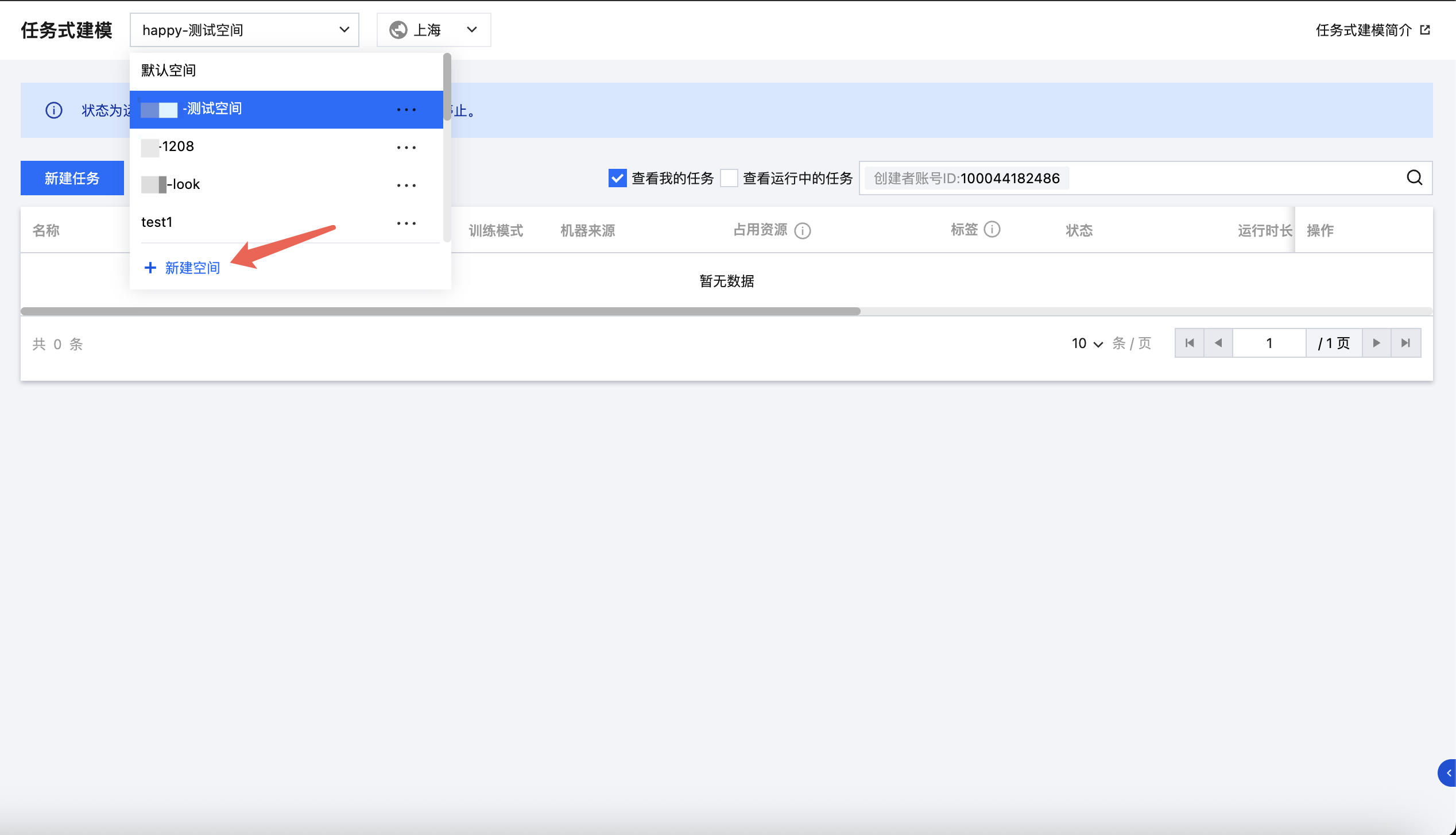Click the search magnifier icon
Viewport: 1456px width, 835px height.
tap(1414, 178)
